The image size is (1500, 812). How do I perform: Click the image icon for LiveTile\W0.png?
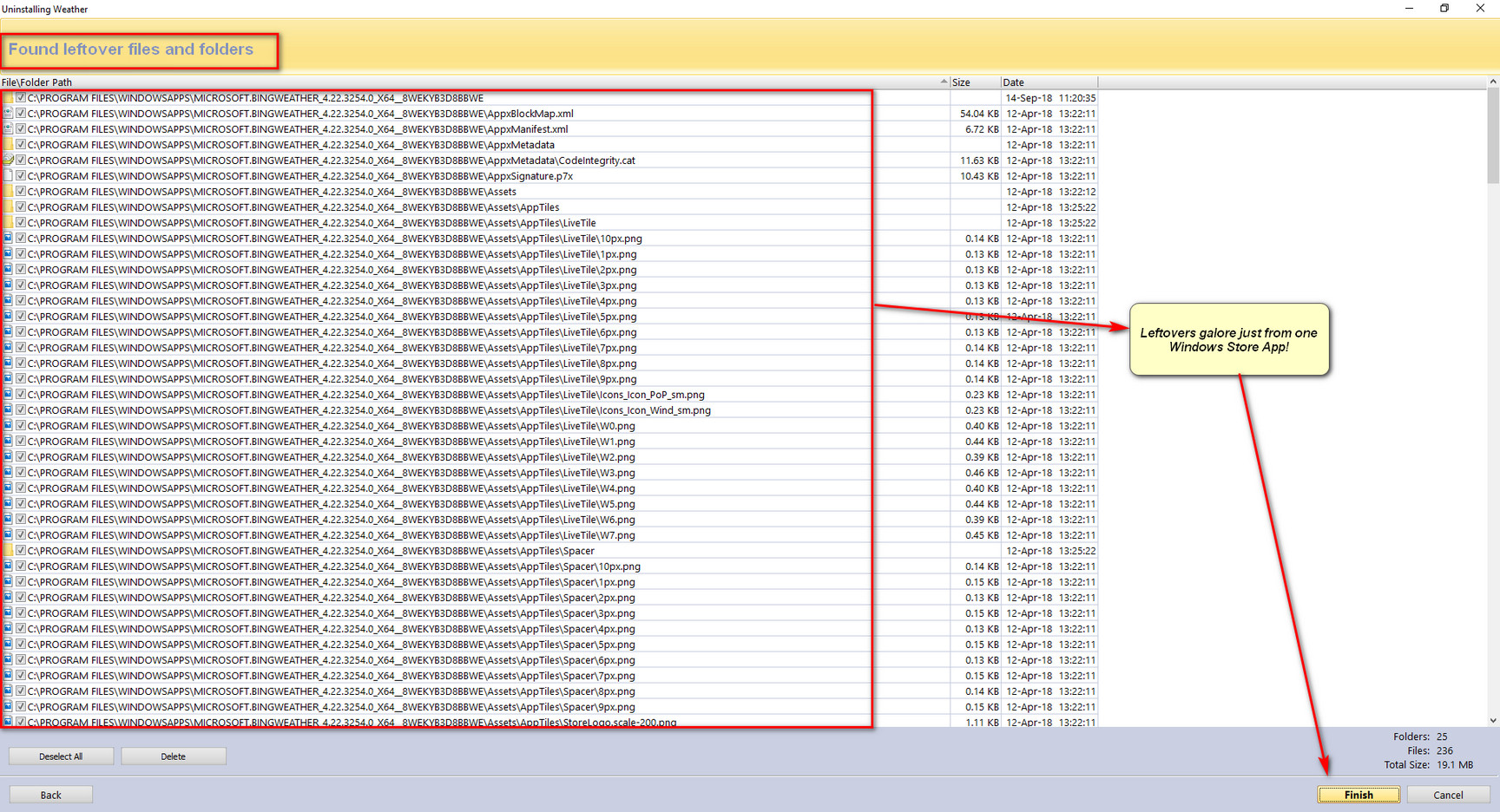8,426
